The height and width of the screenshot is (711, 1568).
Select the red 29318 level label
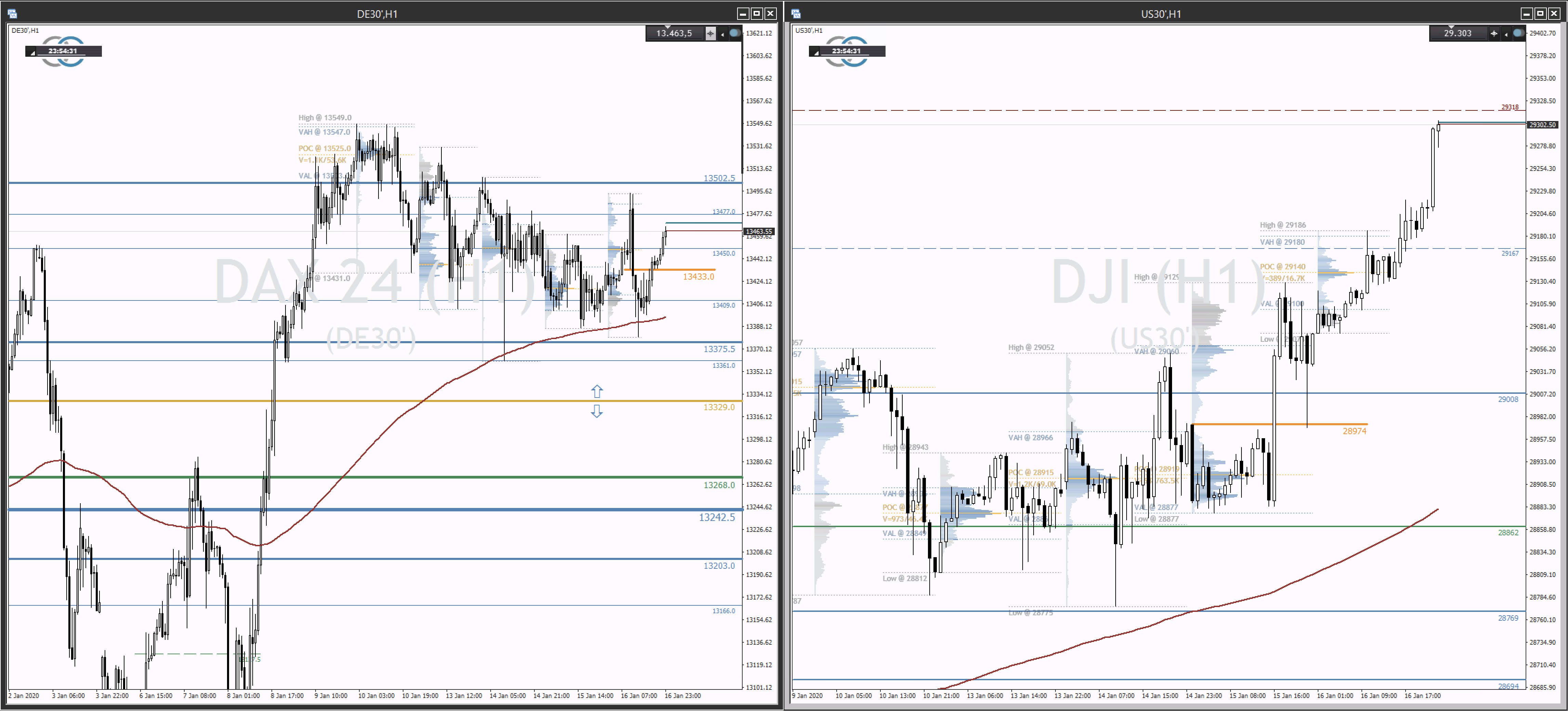click(1510, 107)
